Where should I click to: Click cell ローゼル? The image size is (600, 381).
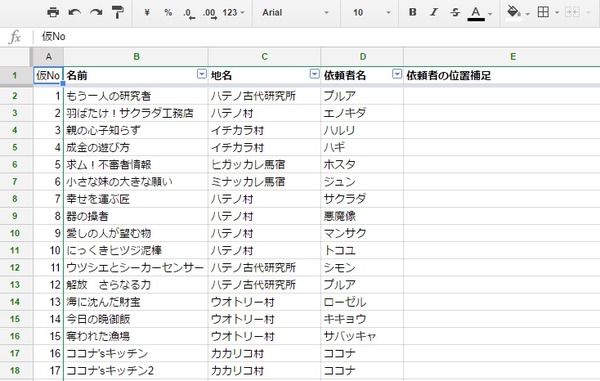coord(362,302)
